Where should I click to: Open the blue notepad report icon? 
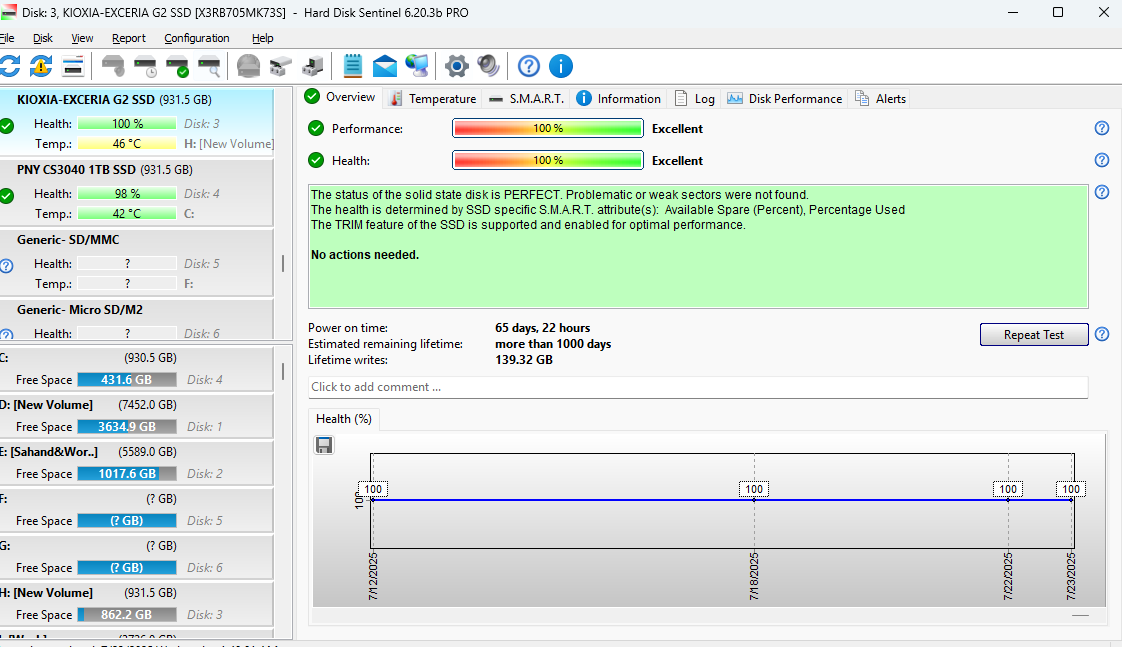click(x=353, y=67)
